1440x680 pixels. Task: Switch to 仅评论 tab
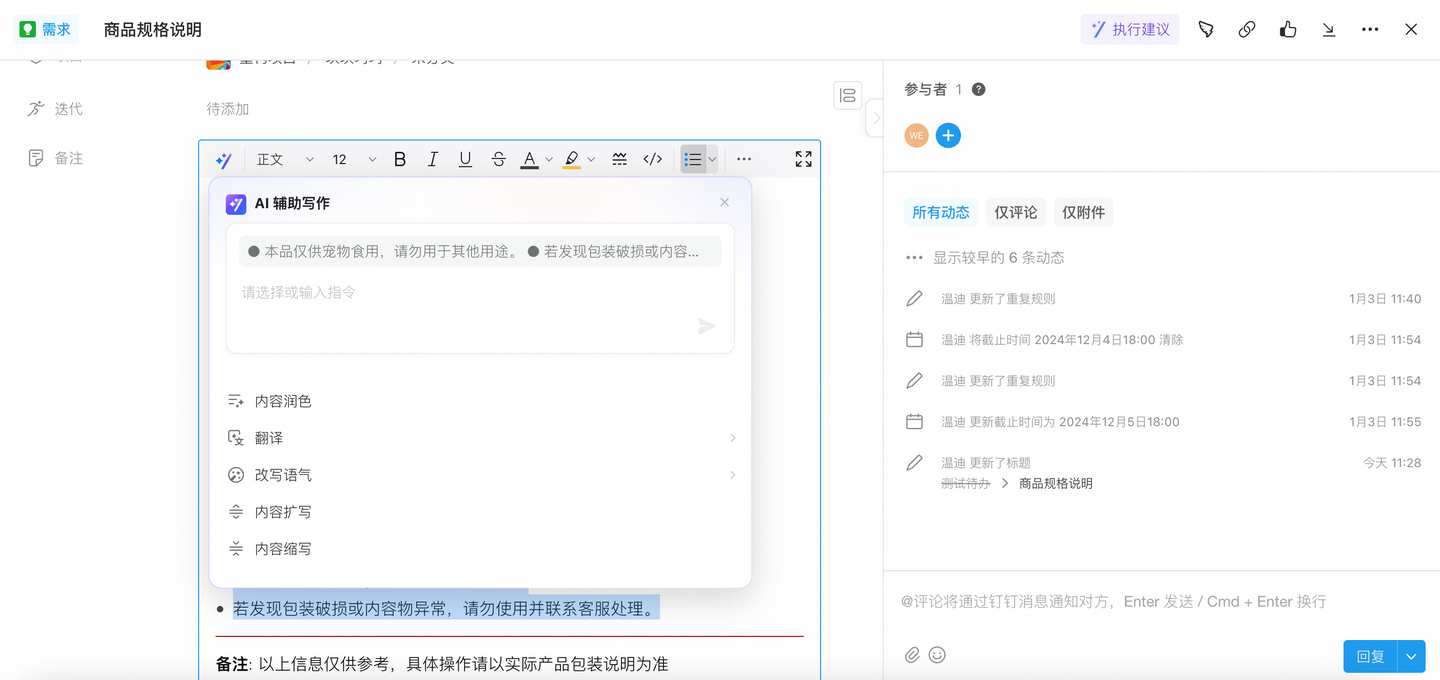click(x=1016, y=212)
